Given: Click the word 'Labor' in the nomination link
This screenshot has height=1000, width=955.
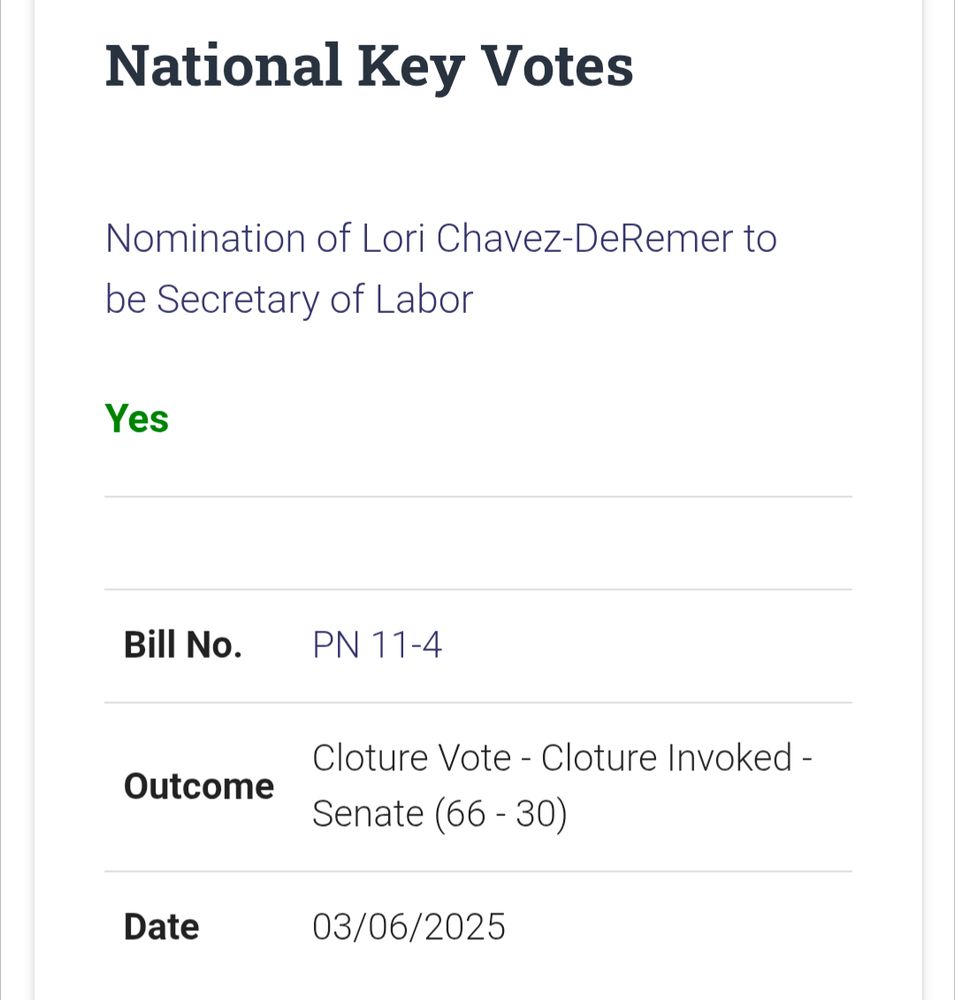Looking at the screenshot, I should click(424, 298).
